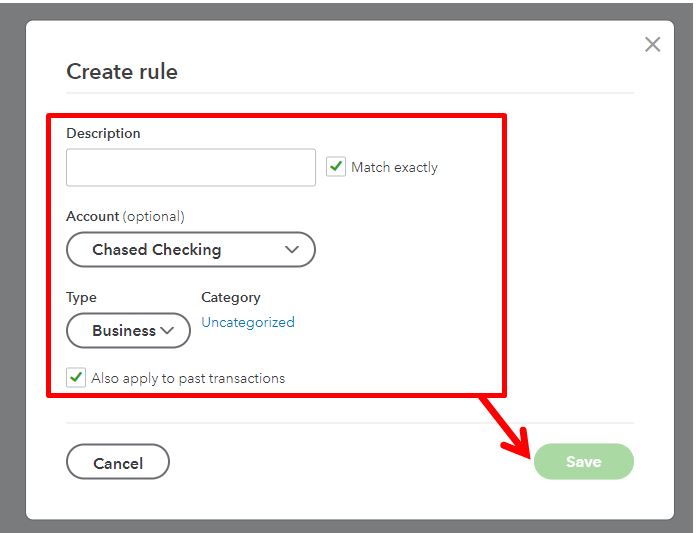Open the Chased Checking account dropdown
Viewport: 697px width, 533px height.
(x=191, y=249)
